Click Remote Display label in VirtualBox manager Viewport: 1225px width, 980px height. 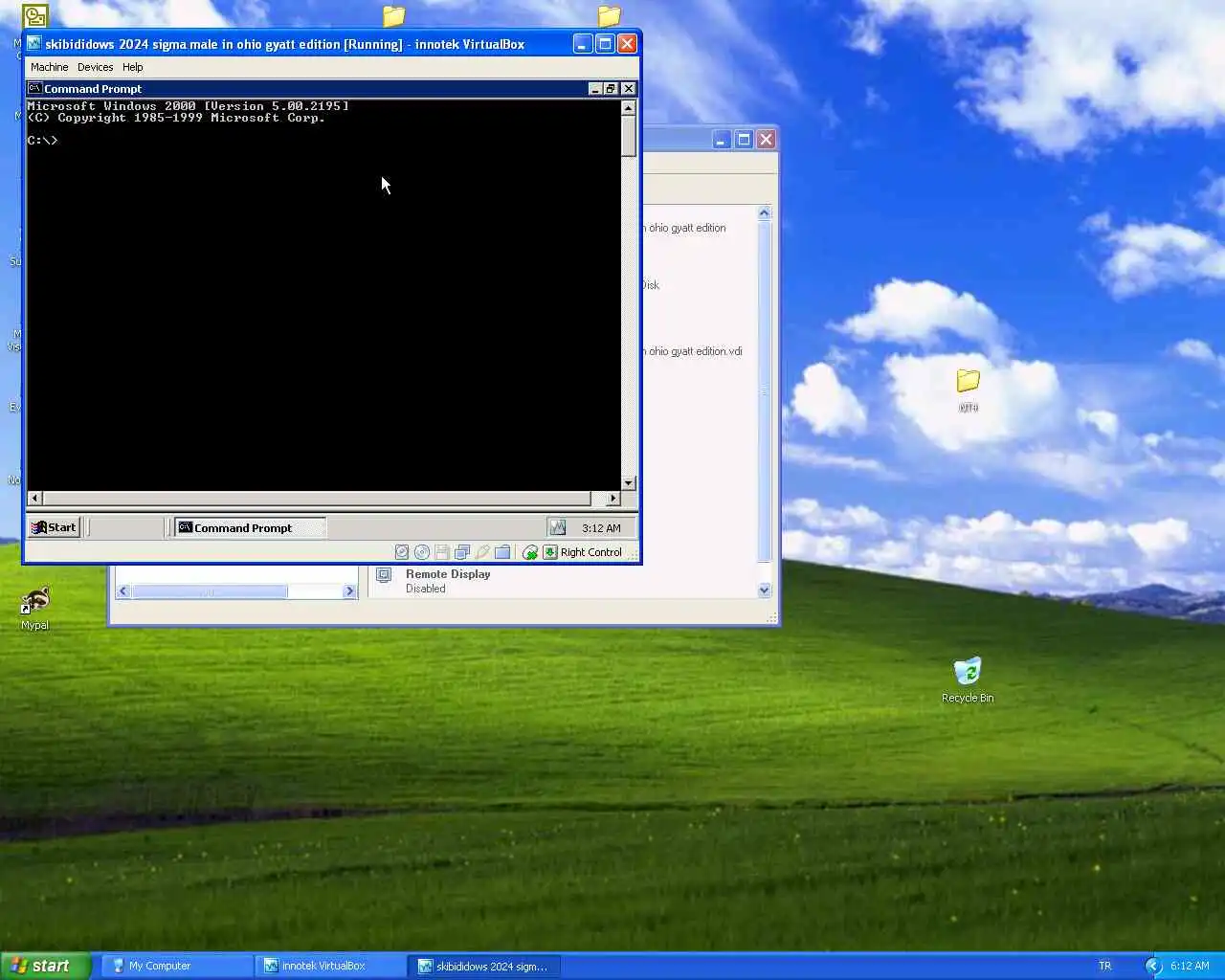click(x=448, y=574)
